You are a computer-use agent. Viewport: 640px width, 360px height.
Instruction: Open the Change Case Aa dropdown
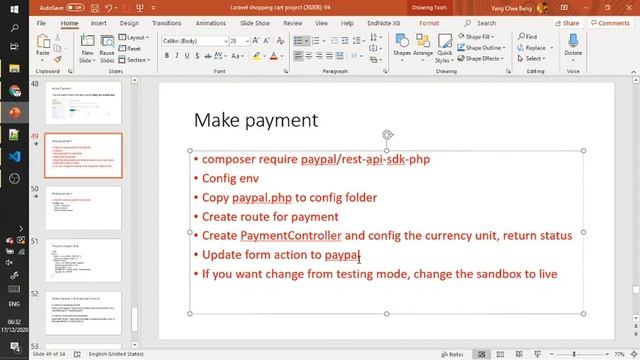point(238,56)
